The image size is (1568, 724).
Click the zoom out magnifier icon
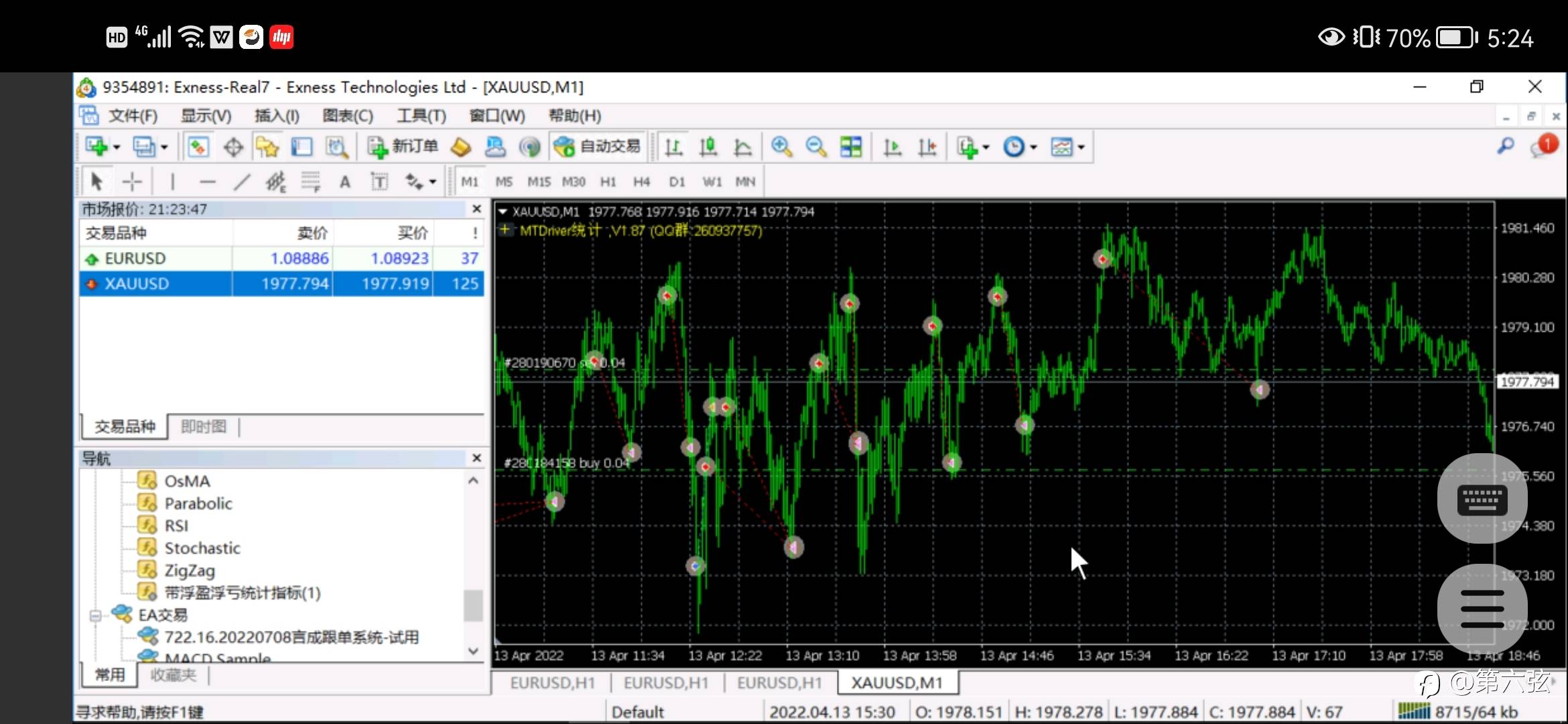pos(815,147)
